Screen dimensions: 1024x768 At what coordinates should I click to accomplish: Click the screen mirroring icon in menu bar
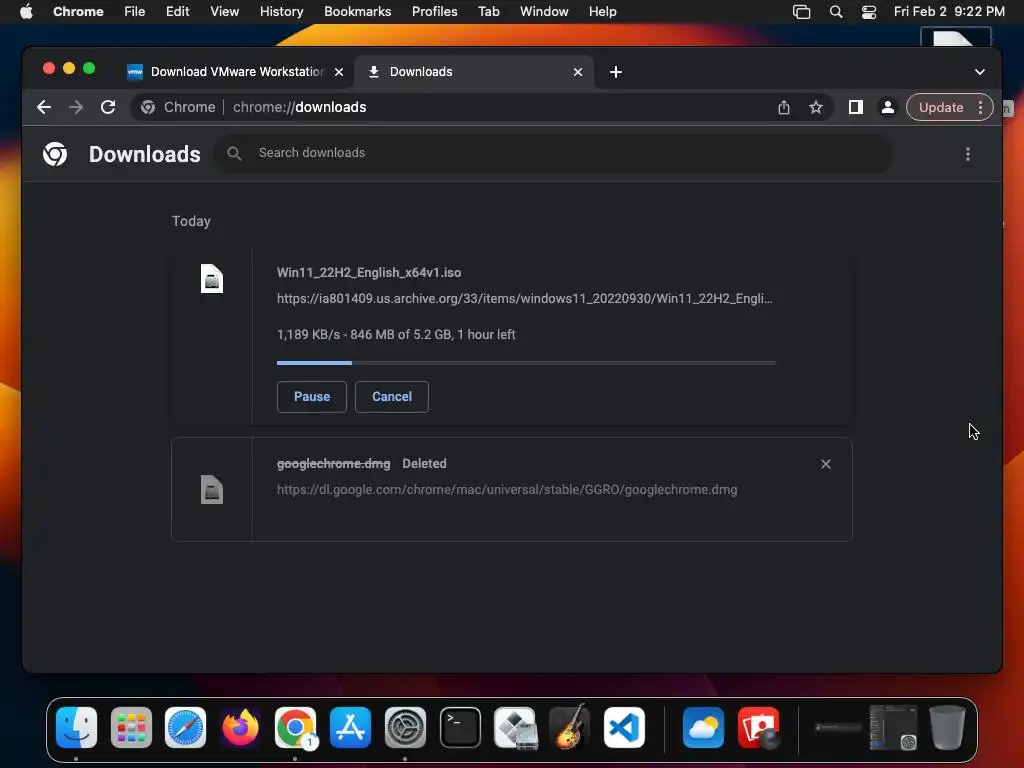click(x=801, y=12)
